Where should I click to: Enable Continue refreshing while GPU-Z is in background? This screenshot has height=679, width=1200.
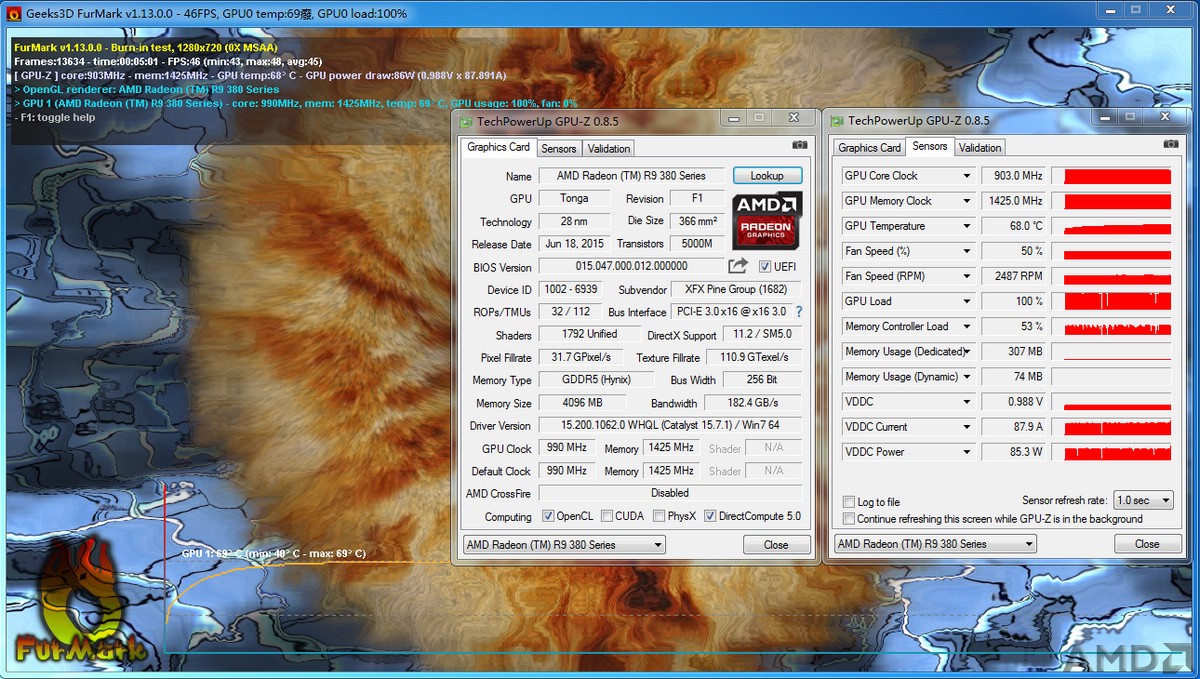point(849,519)
